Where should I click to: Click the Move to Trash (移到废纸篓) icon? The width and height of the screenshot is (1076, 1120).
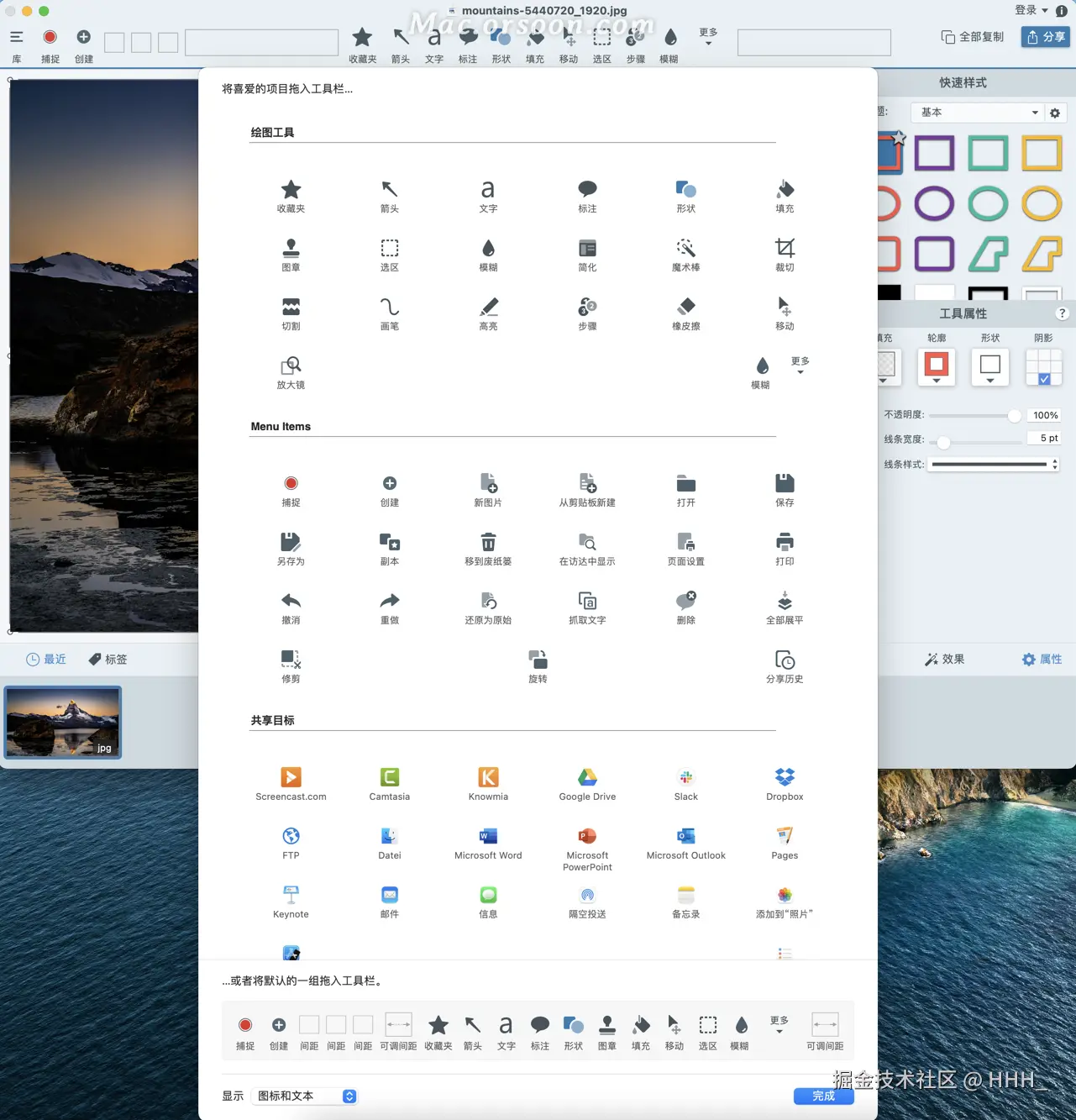(x=488, y=543)
